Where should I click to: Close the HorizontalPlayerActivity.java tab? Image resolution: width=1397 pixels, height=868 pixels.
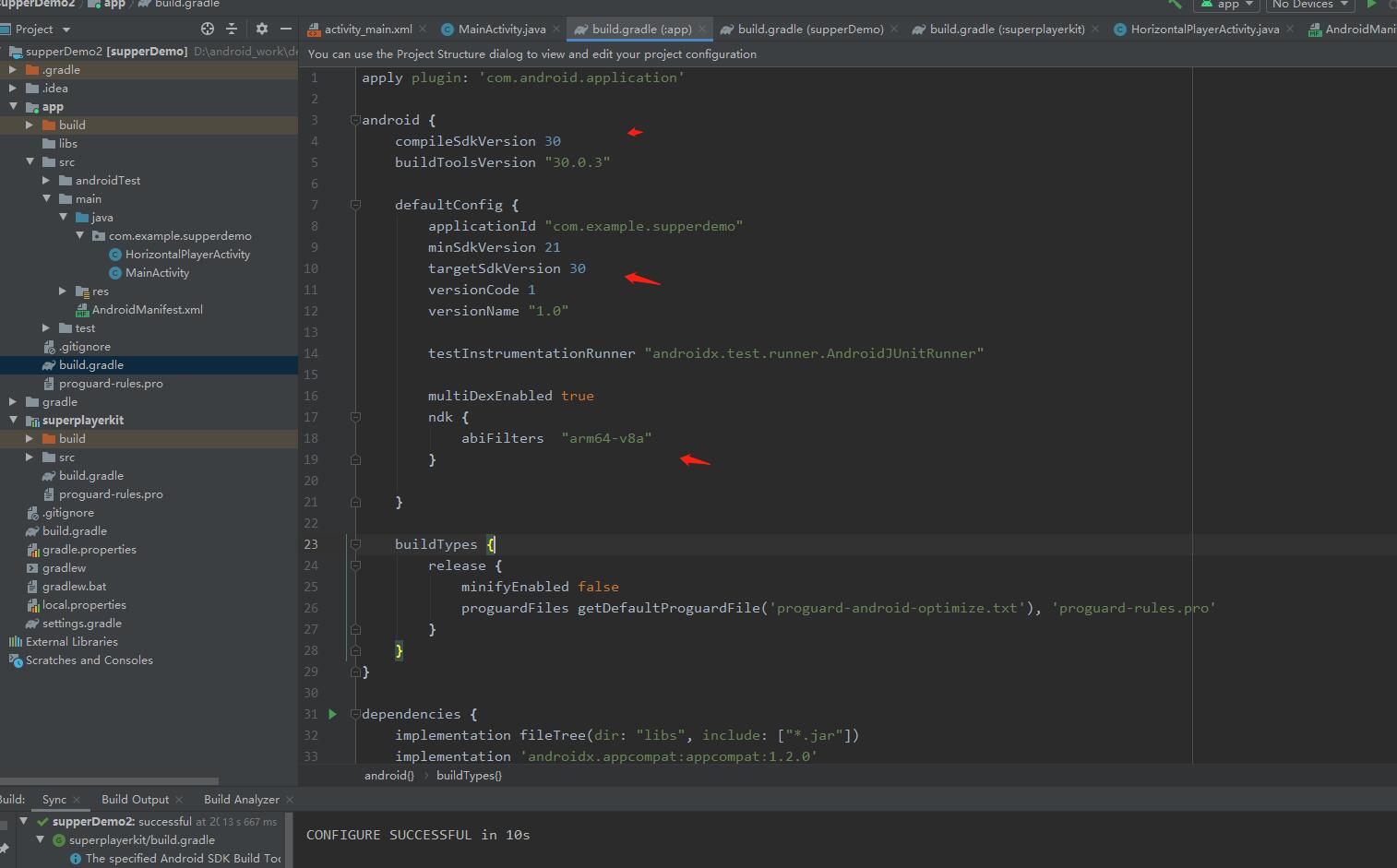[x=1289, y=30]
